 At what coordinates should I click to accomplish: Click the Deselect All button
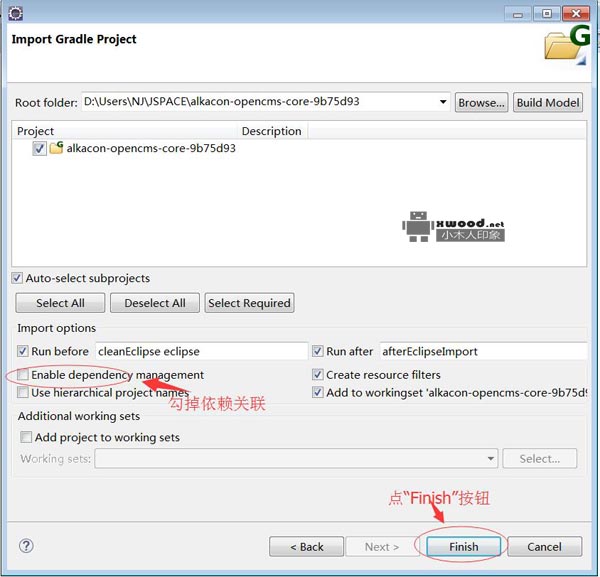155,303
